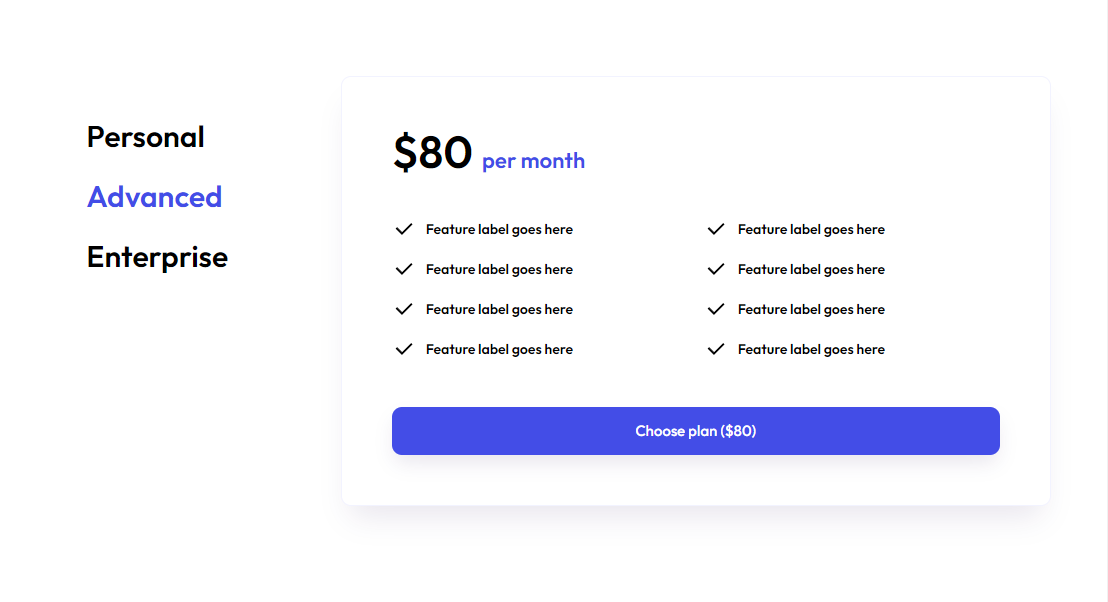The image size is (1108, 602).
Task: Select the Advanced plan tab
Action: [154, 197]
